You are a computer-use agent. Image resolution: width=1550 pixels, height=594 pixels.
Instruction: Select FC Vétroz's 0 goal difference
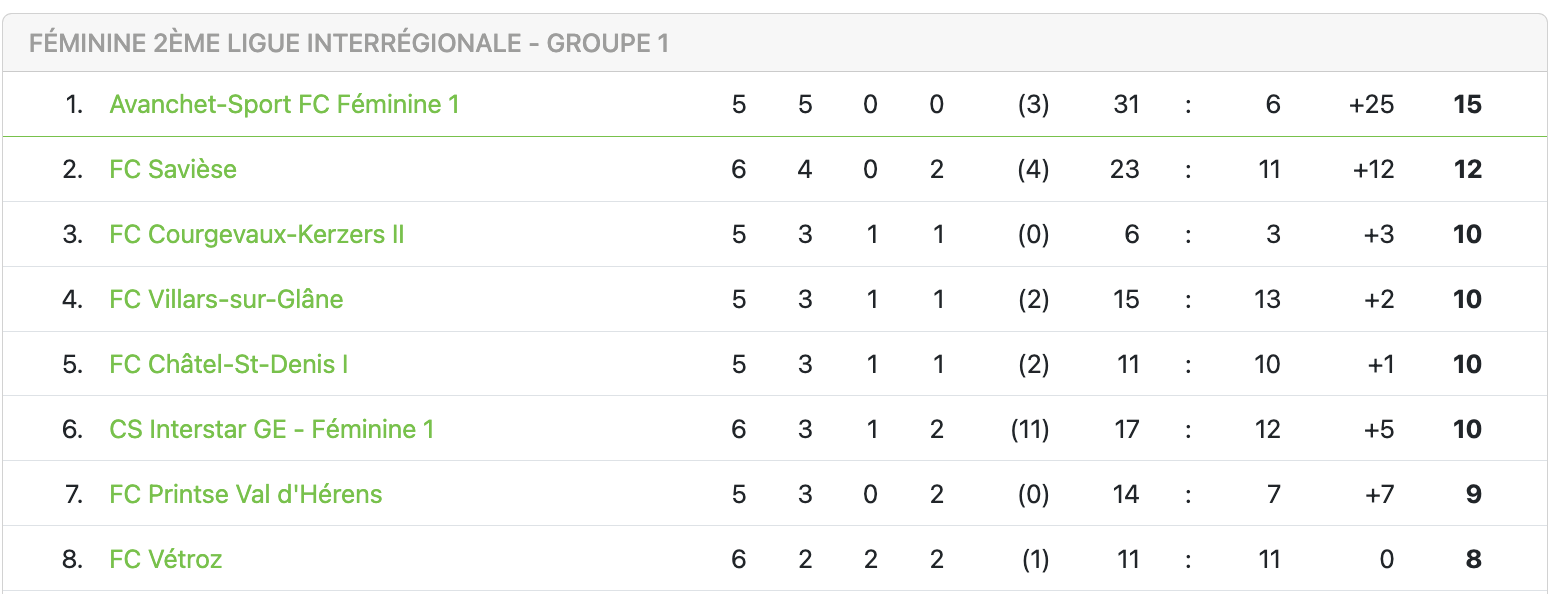(x=1386, y=559)
